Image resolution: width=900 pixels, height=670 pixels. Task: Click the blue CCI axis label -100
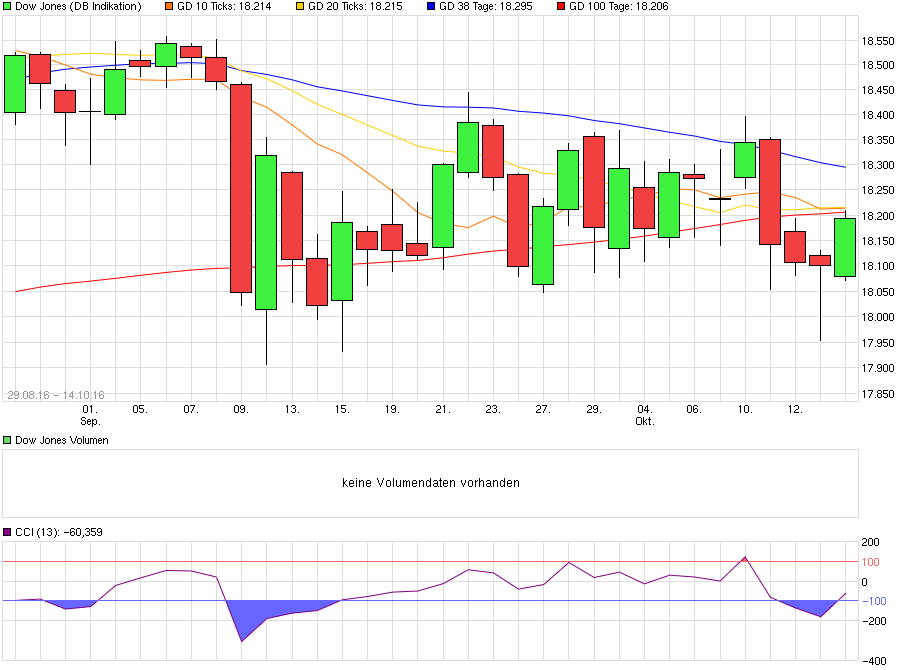point(874,601)
